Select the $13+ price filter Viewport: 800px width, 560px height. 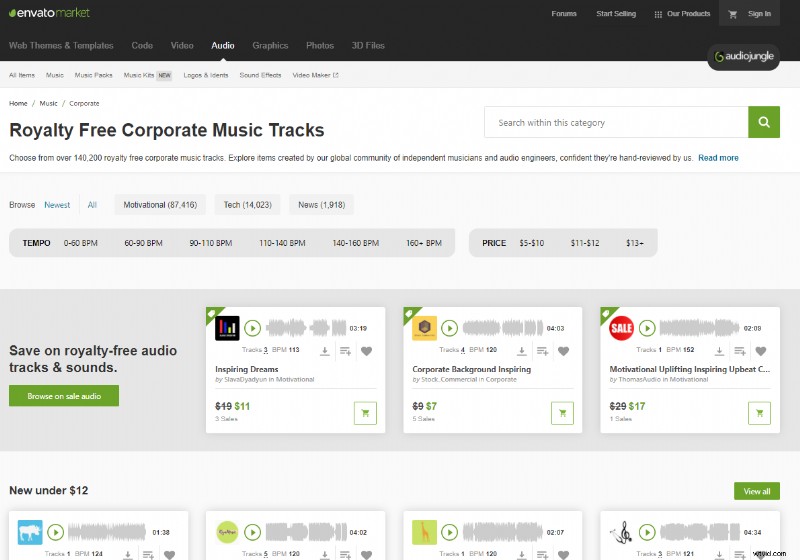tap(635, 243)
